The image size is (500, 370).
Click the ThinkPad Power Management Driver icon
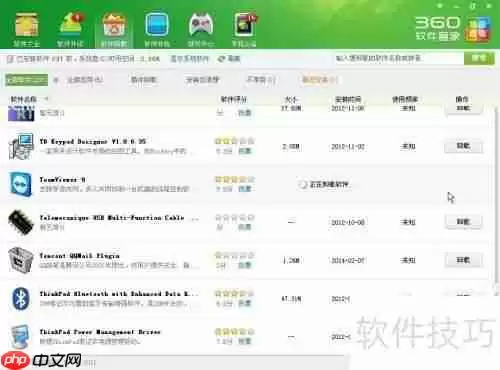click(x=20, y=336)
